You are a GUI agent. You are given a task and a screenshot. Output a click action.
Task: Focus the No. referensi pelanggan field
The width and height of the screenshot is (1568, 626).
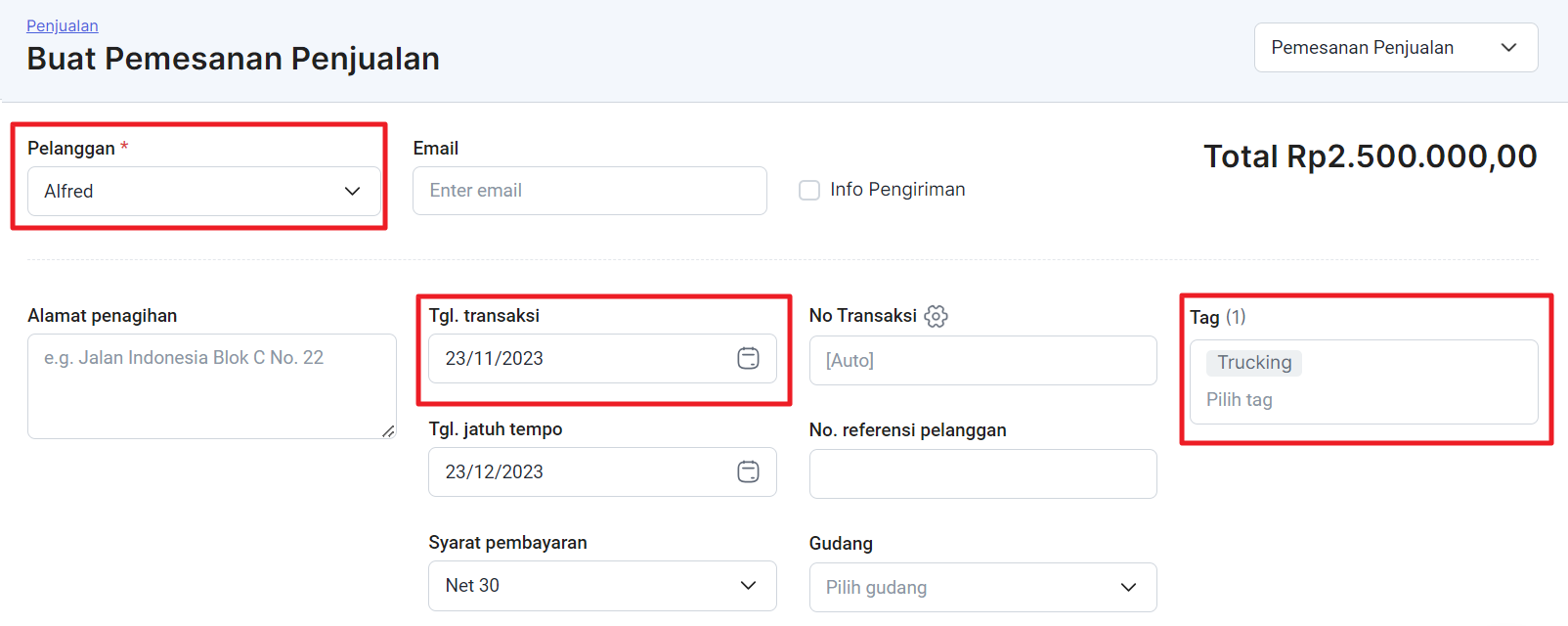pyautogui.click(x=982, y=474)
